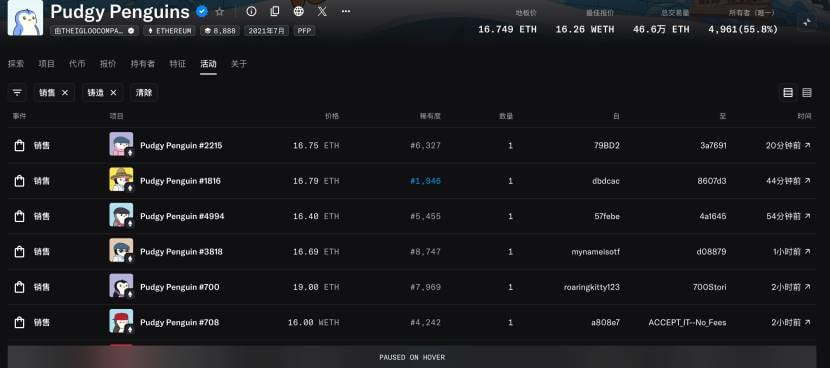Open the roaringkitty123 seller profile
The width and height of the screenshot is (830, 368).
coord(592,287)
